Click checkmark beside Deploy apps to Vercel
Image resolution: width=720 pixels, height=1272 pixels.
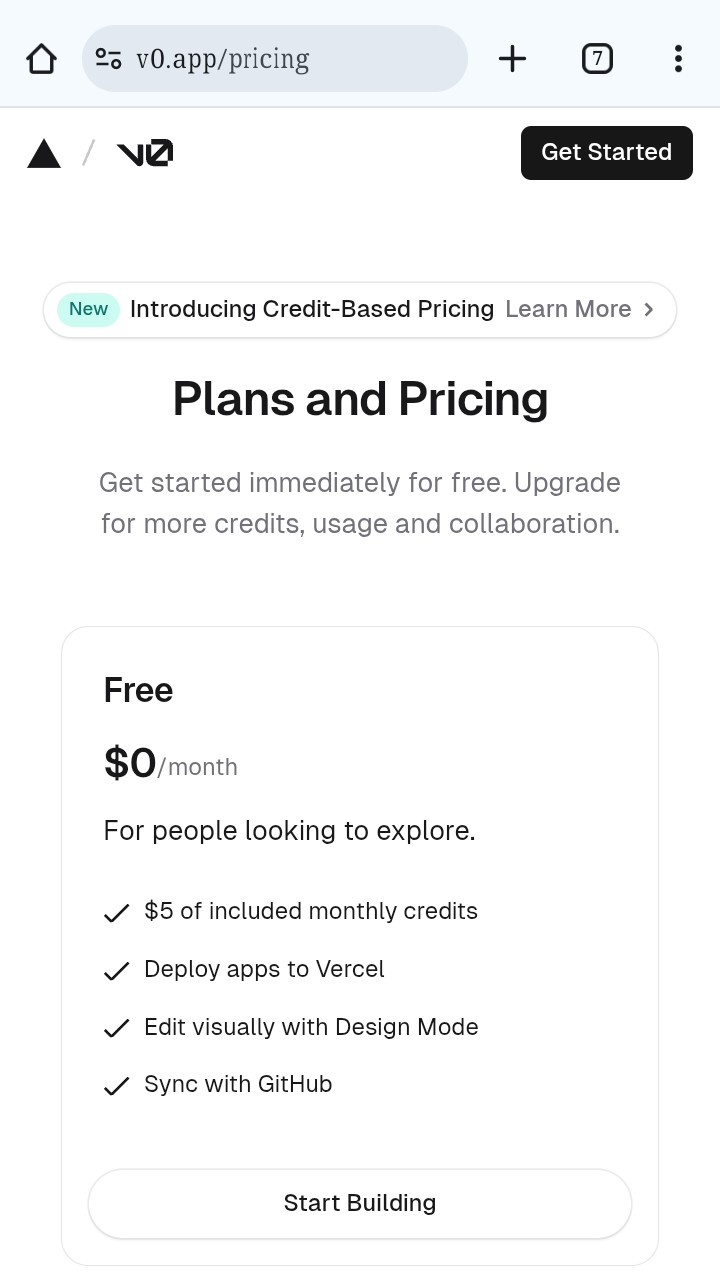pos(117,971)
